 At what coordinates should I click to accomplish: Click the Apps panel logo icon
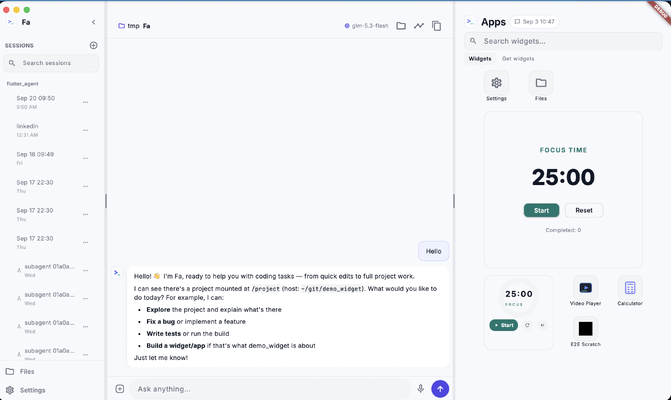click(x=470, y=21)
